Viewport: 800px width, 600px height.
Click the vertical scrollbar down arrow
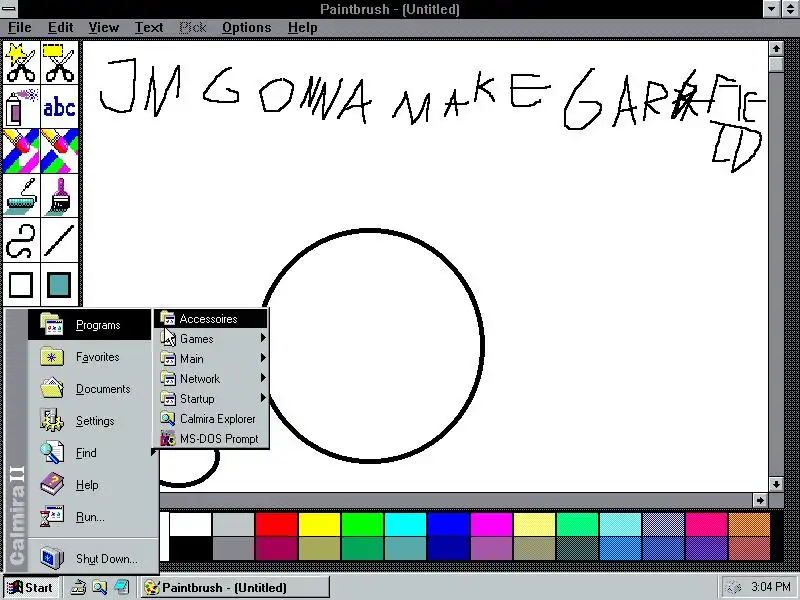[776, 484]
